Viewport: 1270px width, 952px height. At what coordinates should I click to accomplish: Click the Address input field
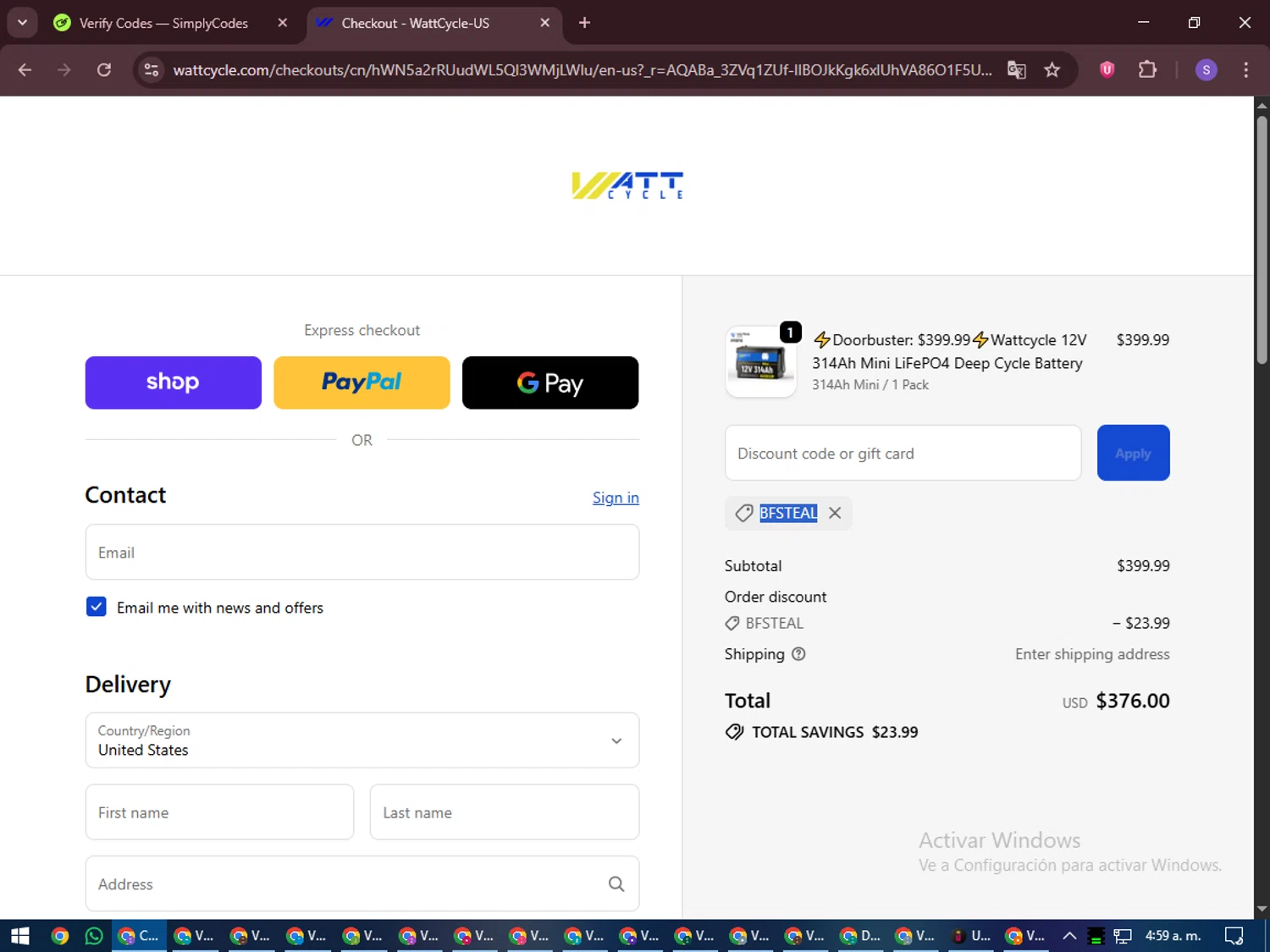362,883
